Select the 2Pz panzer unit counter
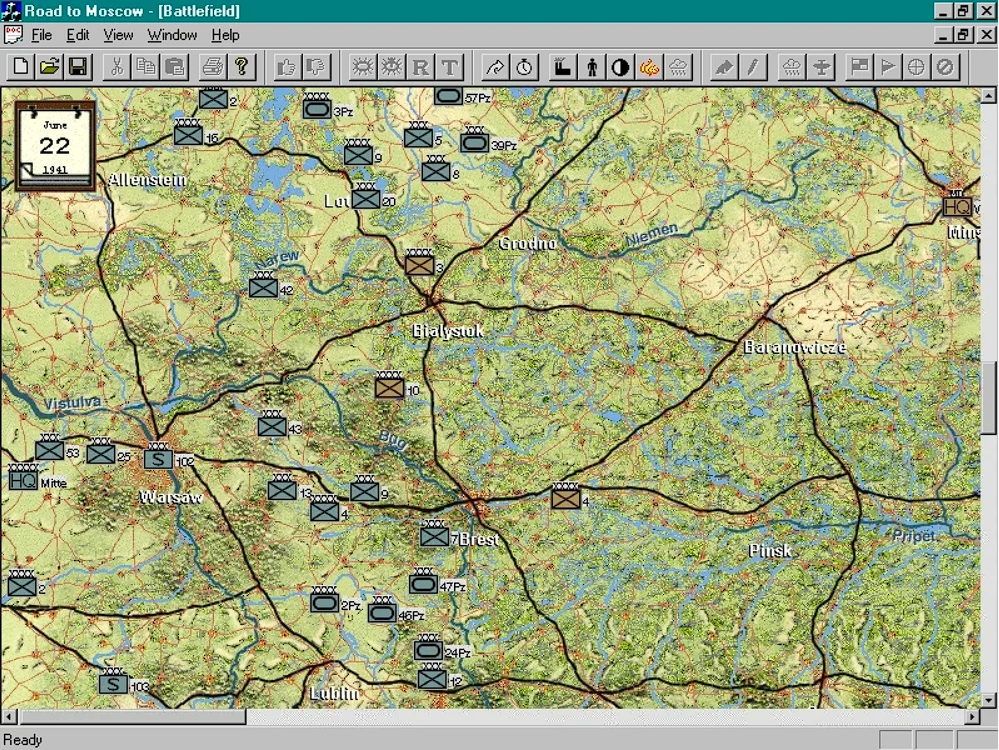 click(x=324, y=600)
